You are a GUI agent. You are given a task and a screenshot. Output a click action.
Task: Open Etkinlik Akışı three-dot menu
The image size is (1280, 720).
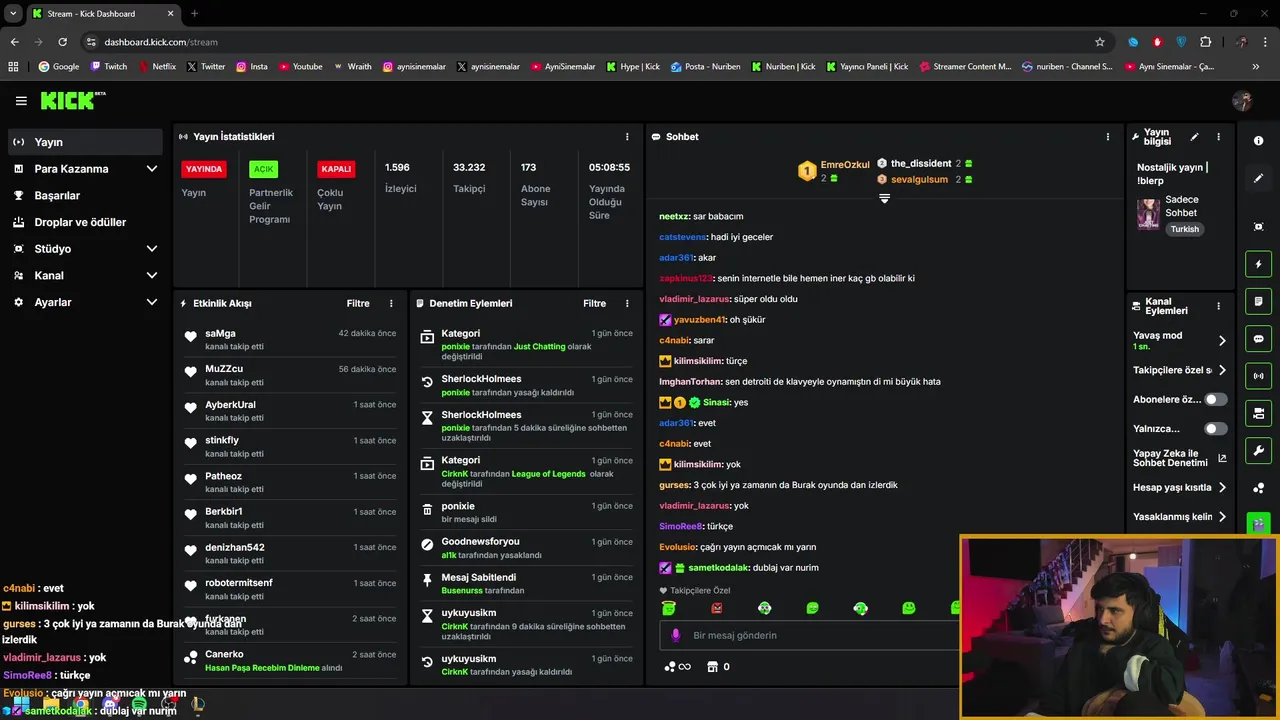pyautogui.click(x=391, y=303)
